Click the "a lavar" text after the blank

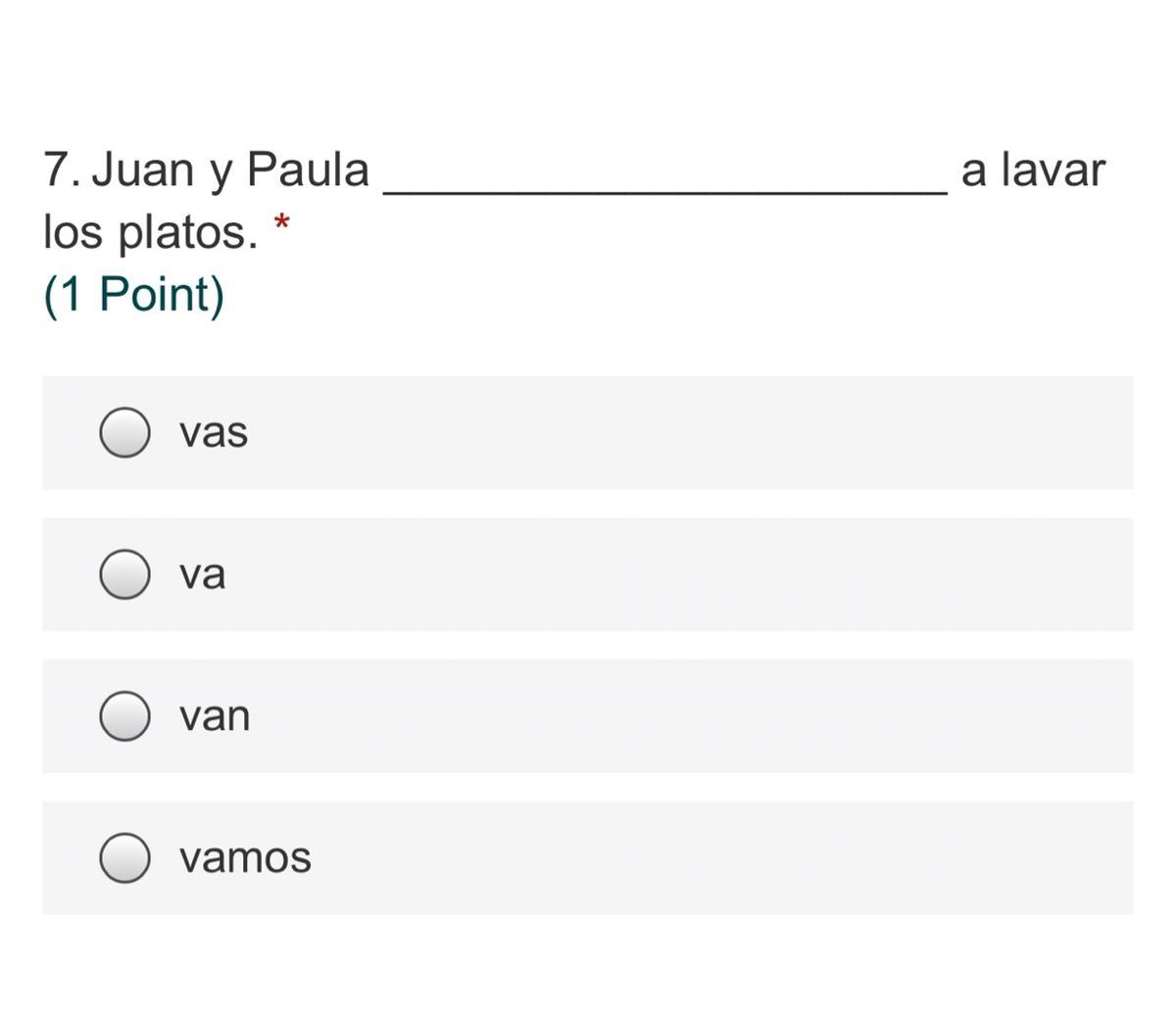[1033, 169]
